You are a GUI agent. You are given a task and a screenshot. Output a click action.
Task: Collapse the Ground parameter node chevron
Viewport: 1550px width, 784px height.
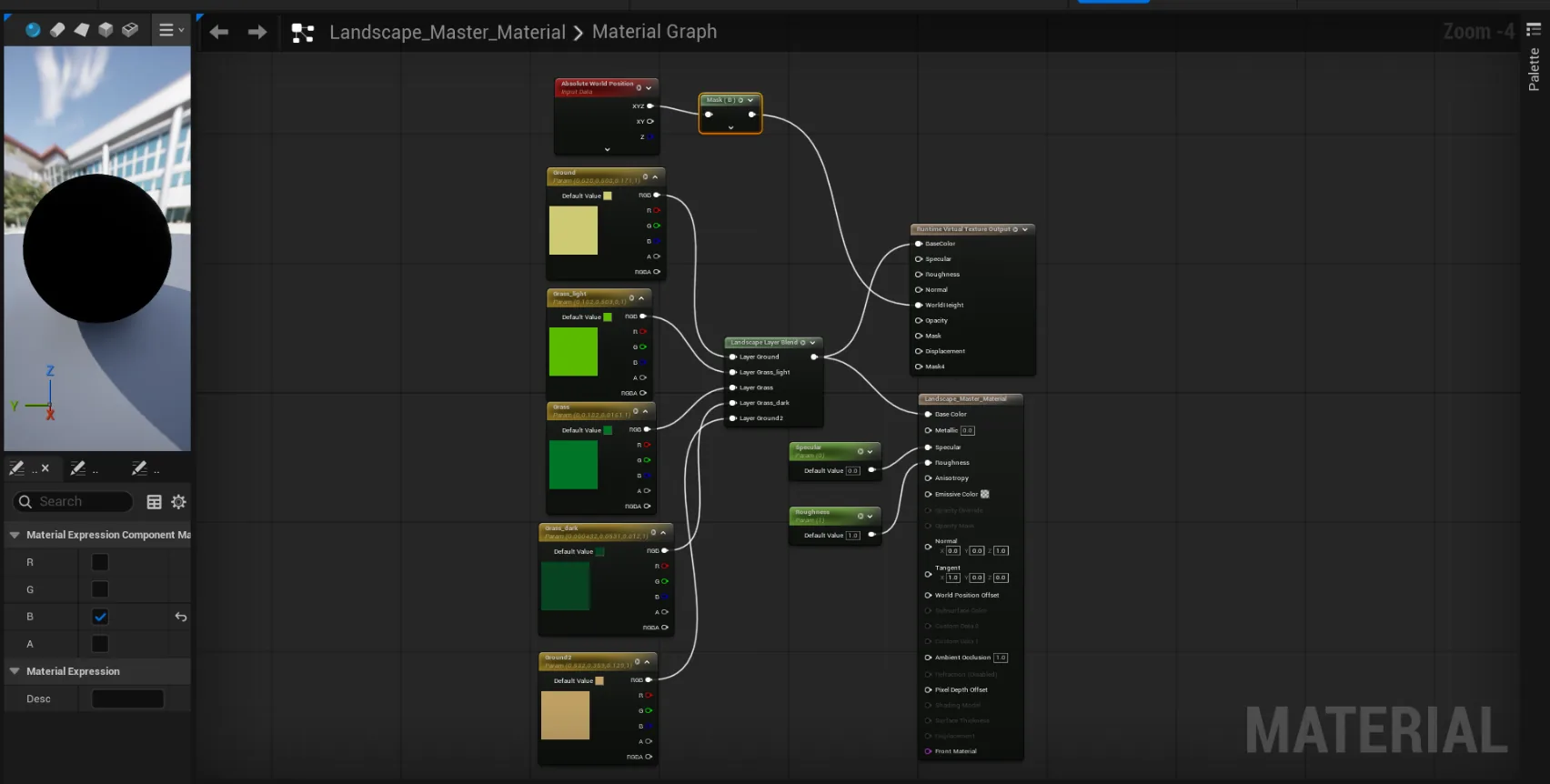pos(655,177)
